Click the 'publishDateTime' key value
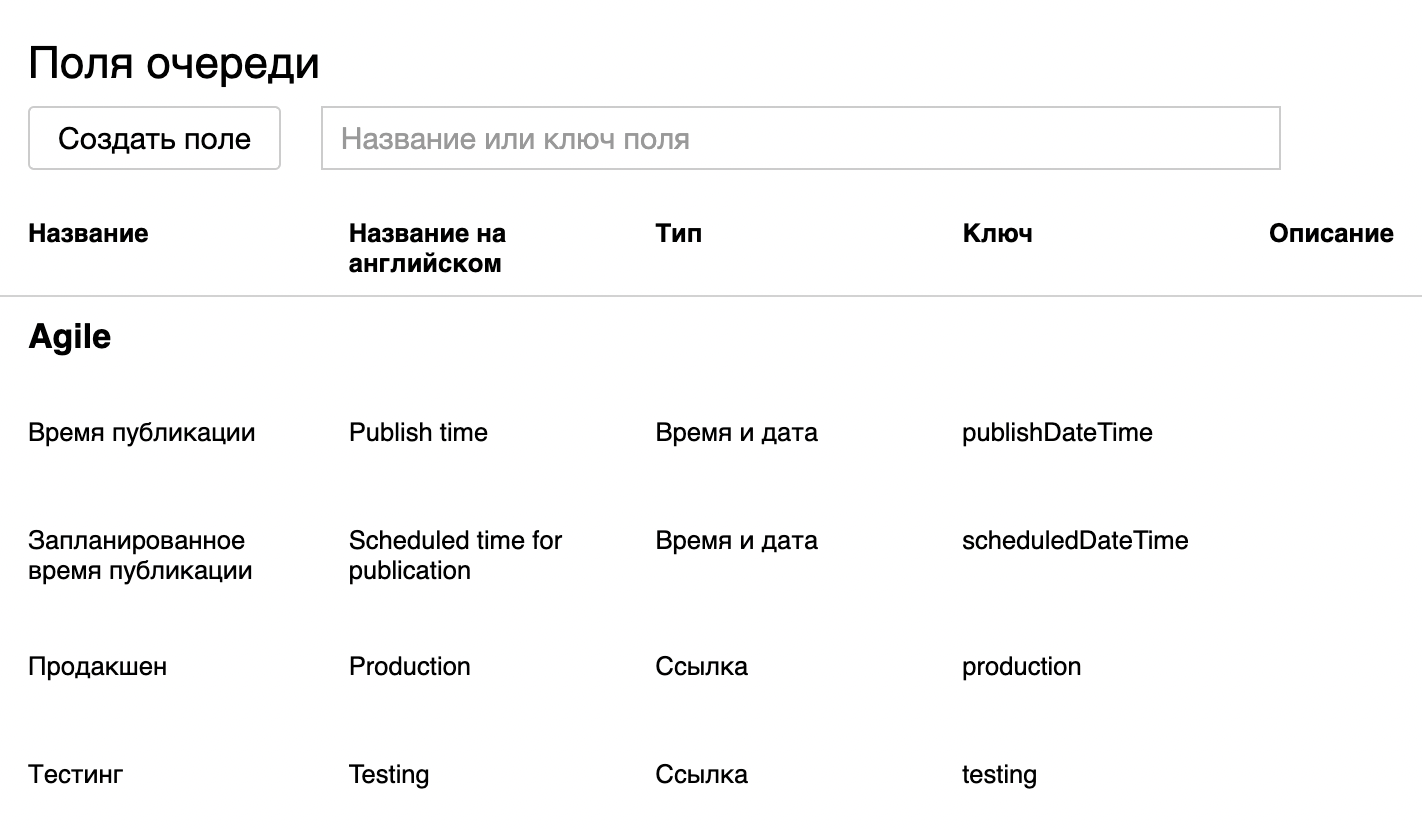The image size is (1422, 830). [1057, 433]
